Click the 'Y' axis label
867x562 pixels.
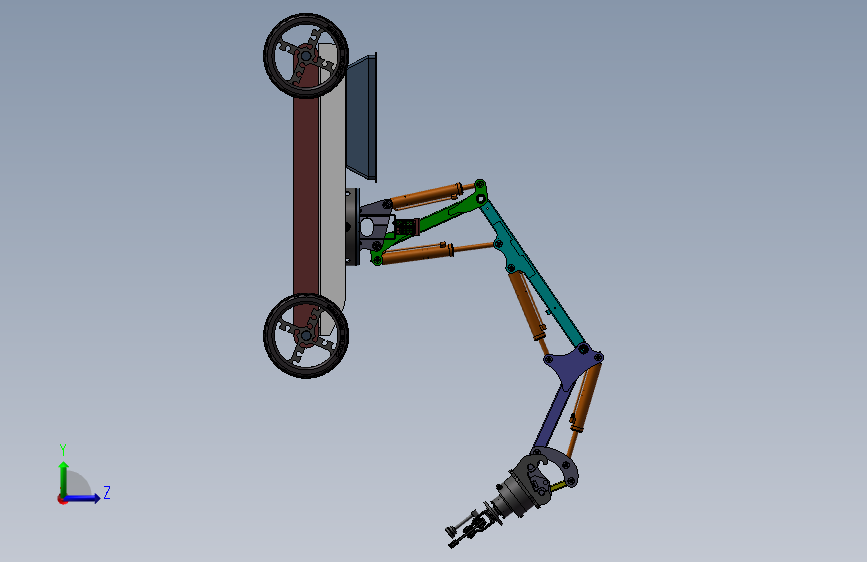[x=63, y=449]
